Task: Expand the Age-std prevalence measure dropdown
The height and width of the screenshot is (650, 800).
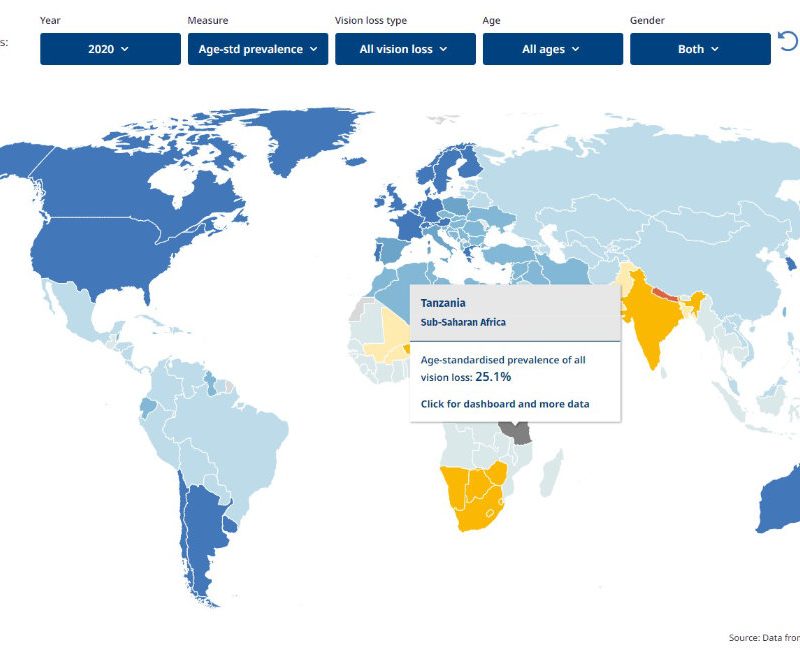Action: point(258,49)
